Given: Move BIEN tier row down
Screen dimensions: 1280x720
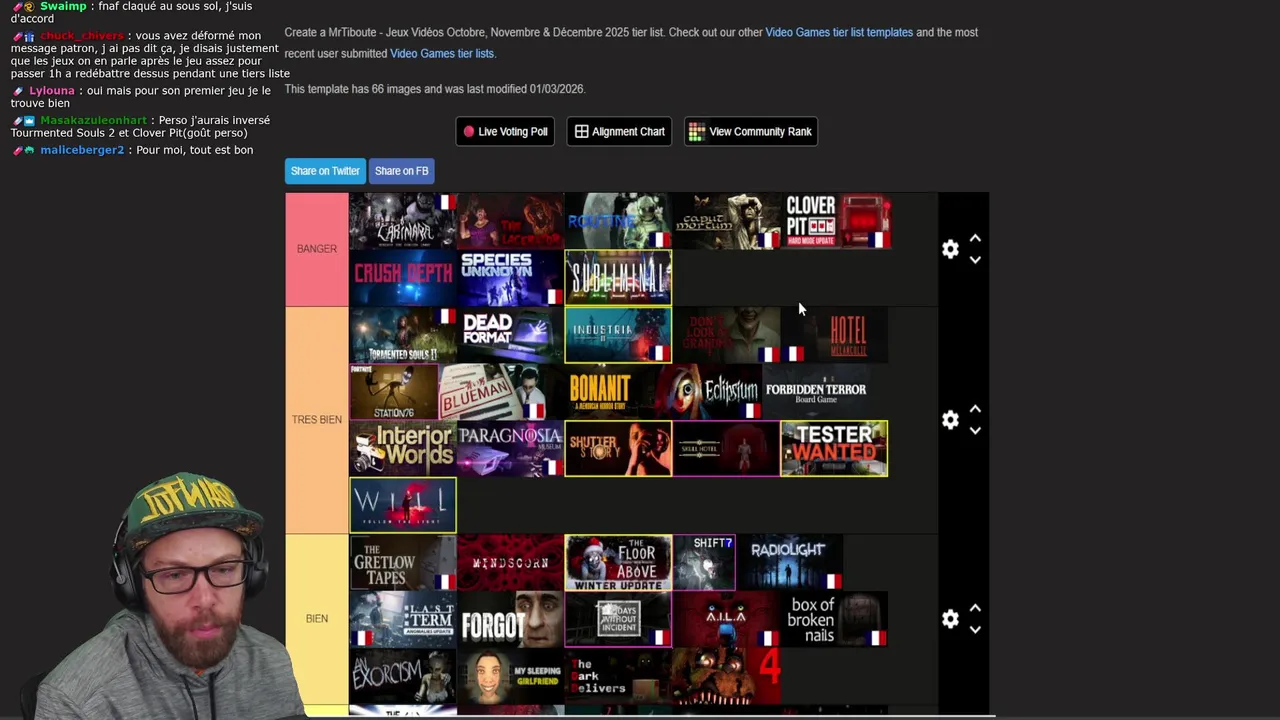Looking at the screenshot, I should [975, 630].
